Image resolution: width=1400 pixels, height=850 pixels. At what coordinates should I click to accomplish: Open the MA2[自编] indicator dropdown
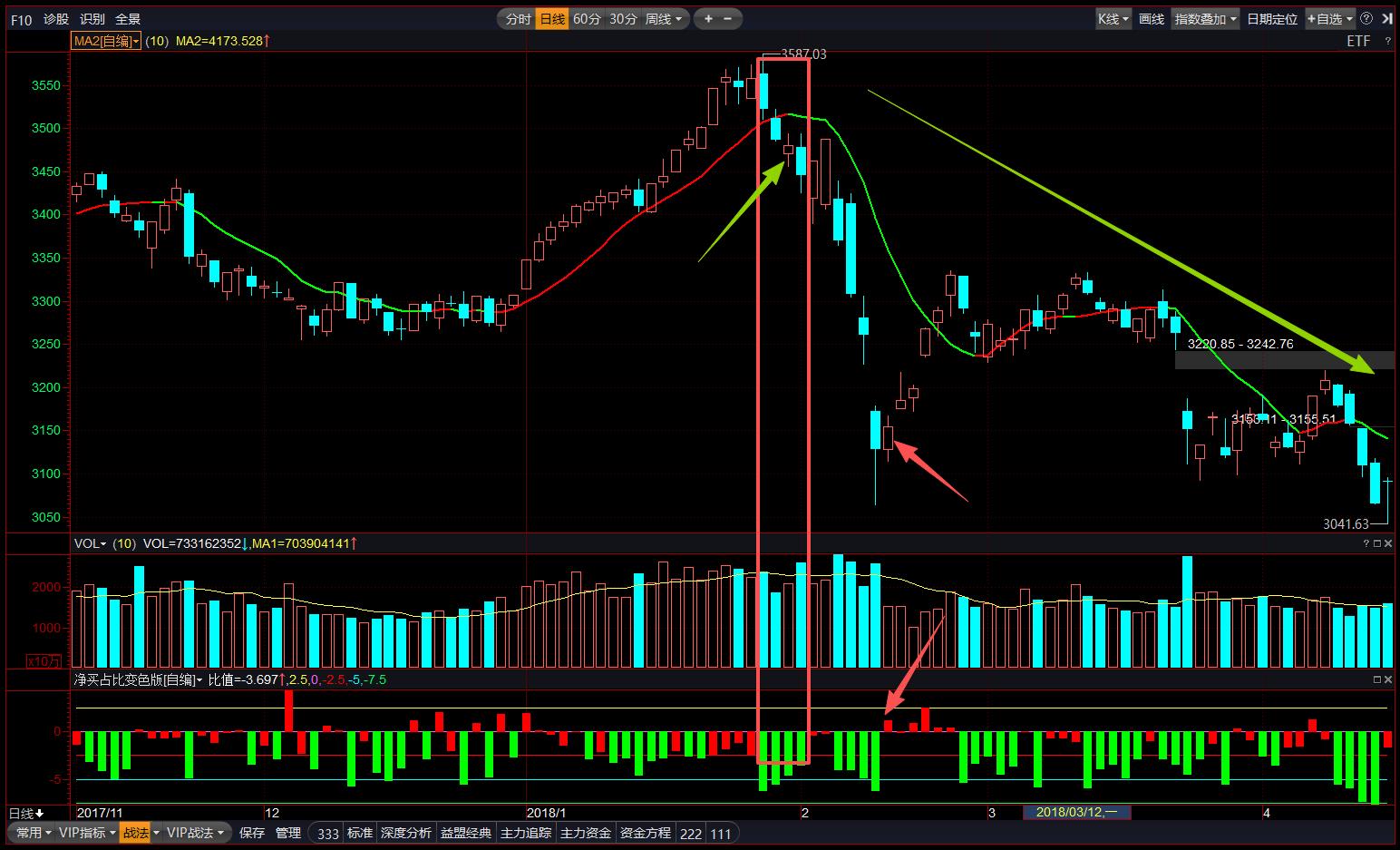point(106,41)
